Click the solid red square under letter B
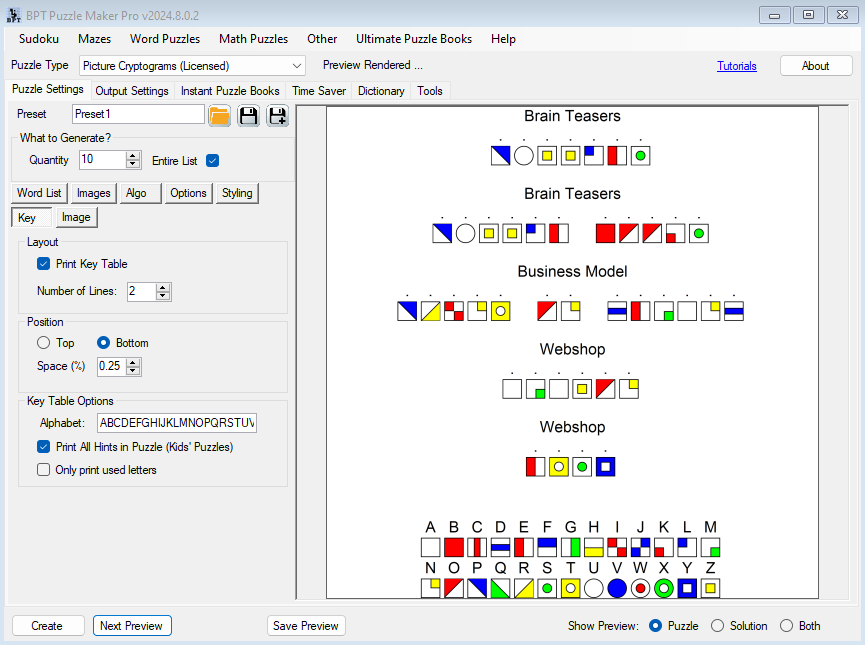The image size is (865, 645). coord(454,548)
